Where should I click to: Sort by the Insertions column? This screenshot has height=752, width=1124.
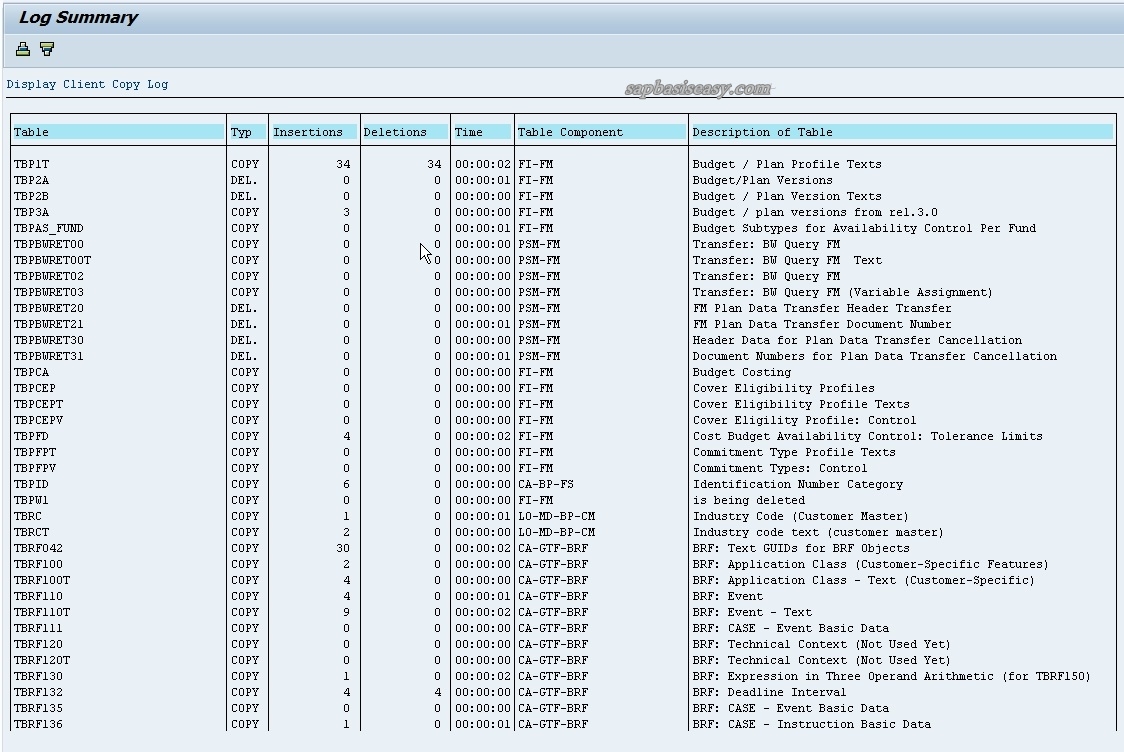point(311,131)
